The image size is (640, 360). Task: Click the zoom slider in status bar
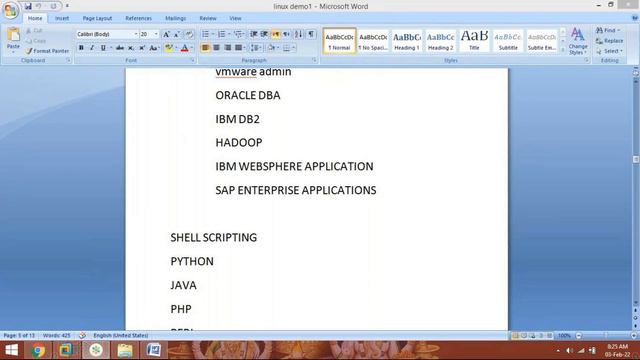(606, 336)
